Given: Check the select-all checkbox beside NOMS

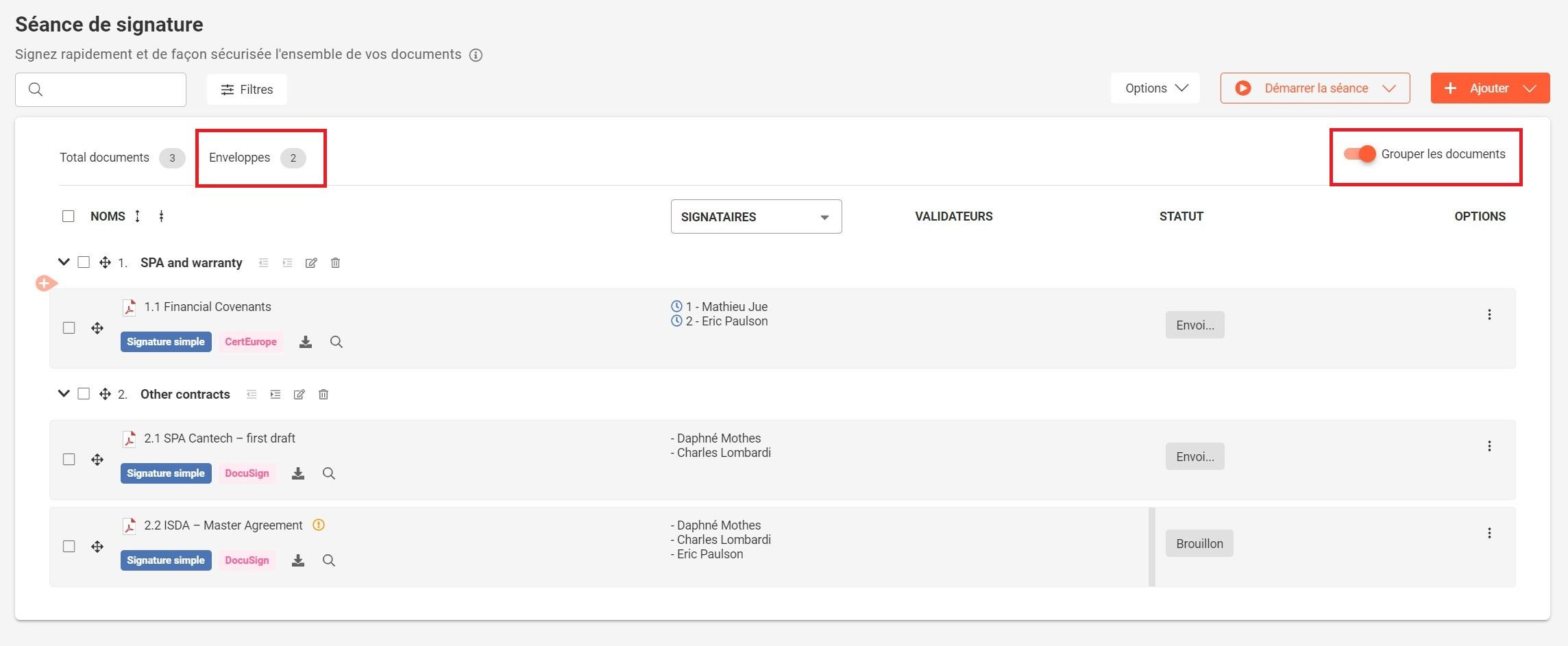Looking at the screenshot, I should [x=68, y=216].
